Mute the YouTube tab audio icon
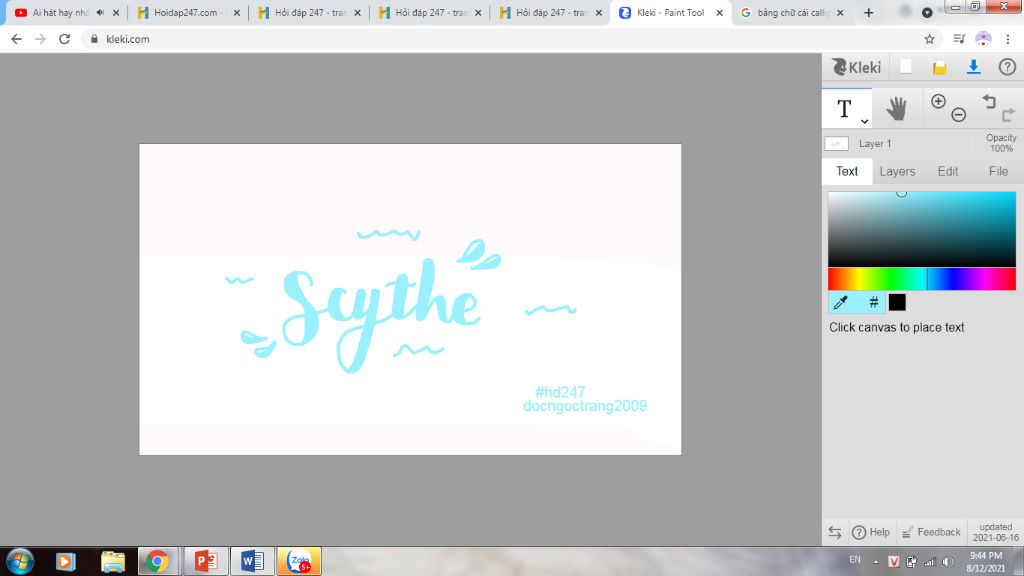 pyautogui.click(x=100, y=12)
